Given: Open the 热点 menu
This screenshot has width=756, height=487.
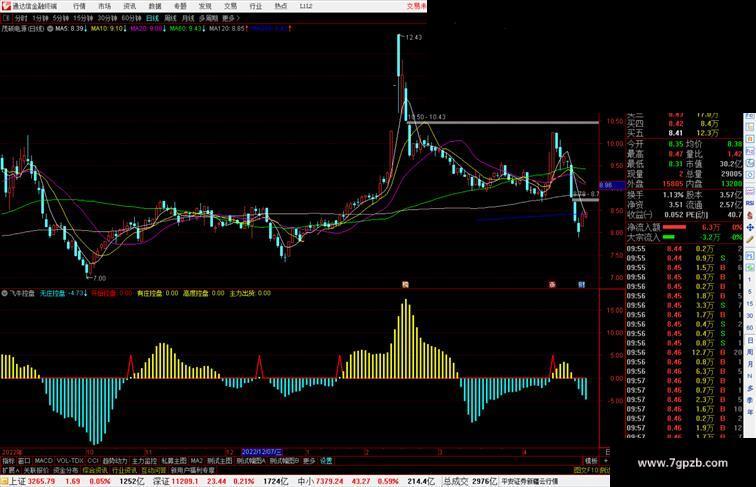Looking at the screenshot, I should click(x=281, y=6).
